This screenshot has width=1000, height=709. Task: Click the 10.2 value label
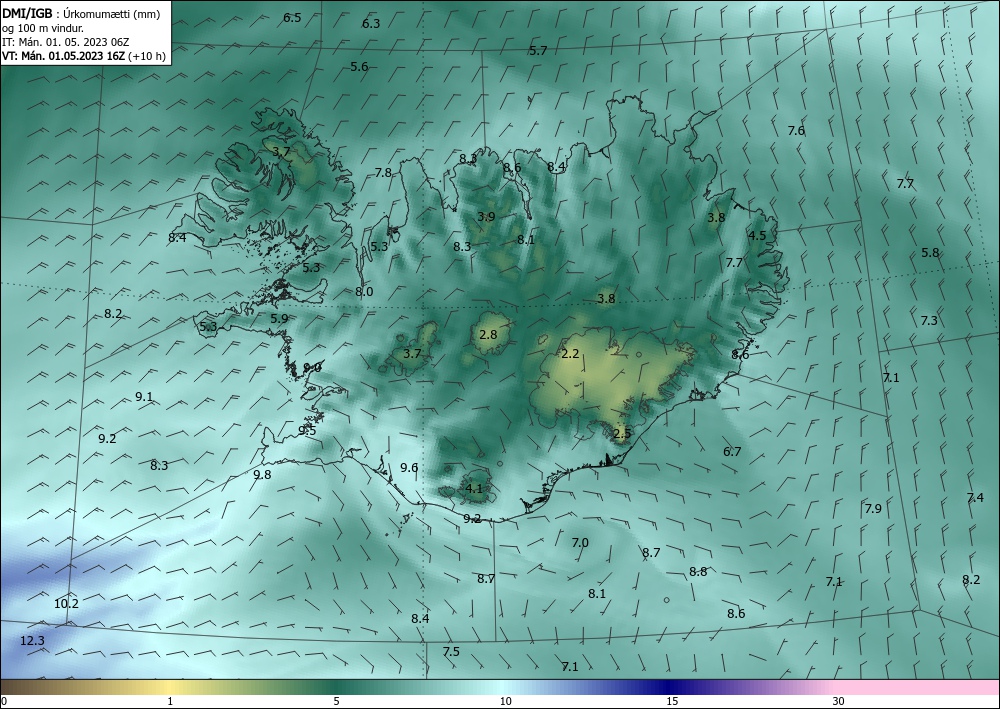[x=66, y=604]
